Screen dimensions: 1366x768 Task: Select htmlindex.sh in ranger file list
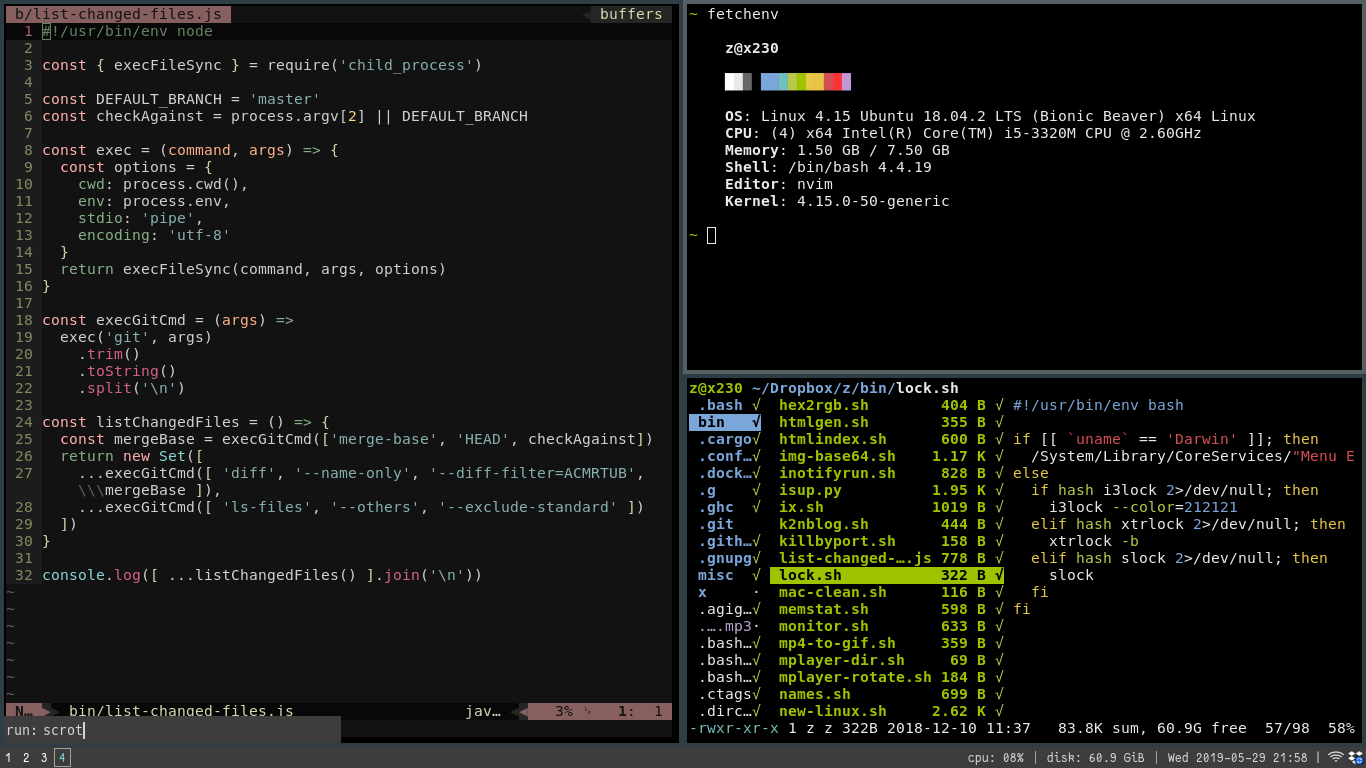[887, 439]
